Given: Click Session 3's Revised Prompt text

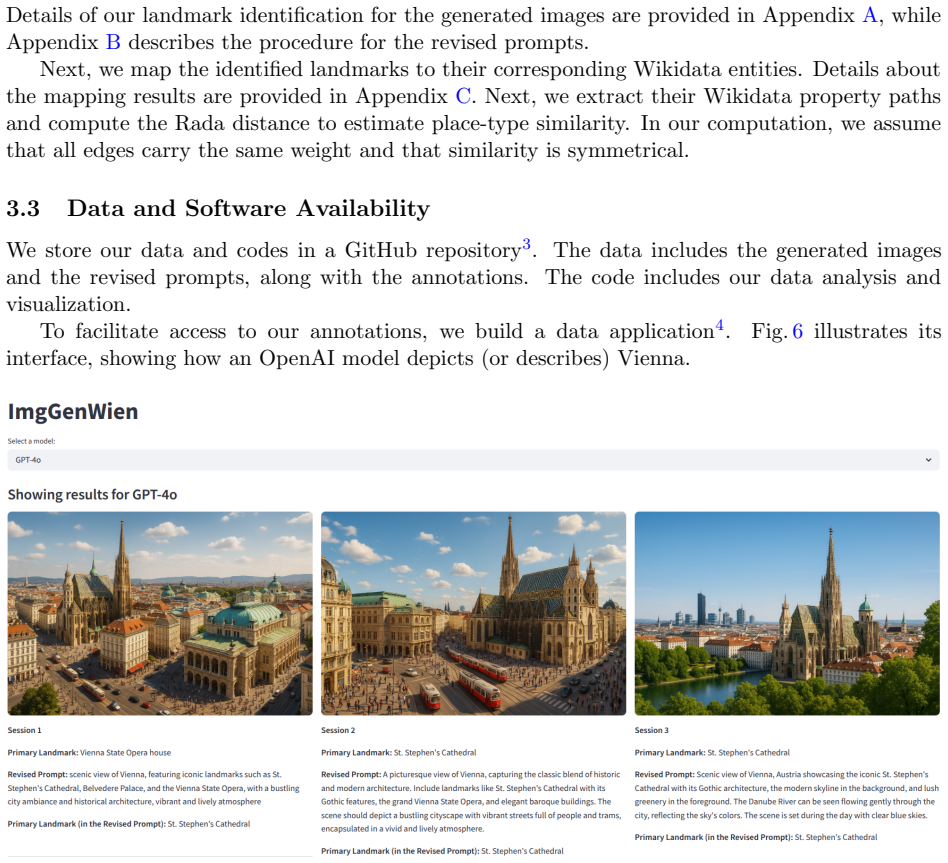Looking at the screenshot, I should click(x=787, y=795).
